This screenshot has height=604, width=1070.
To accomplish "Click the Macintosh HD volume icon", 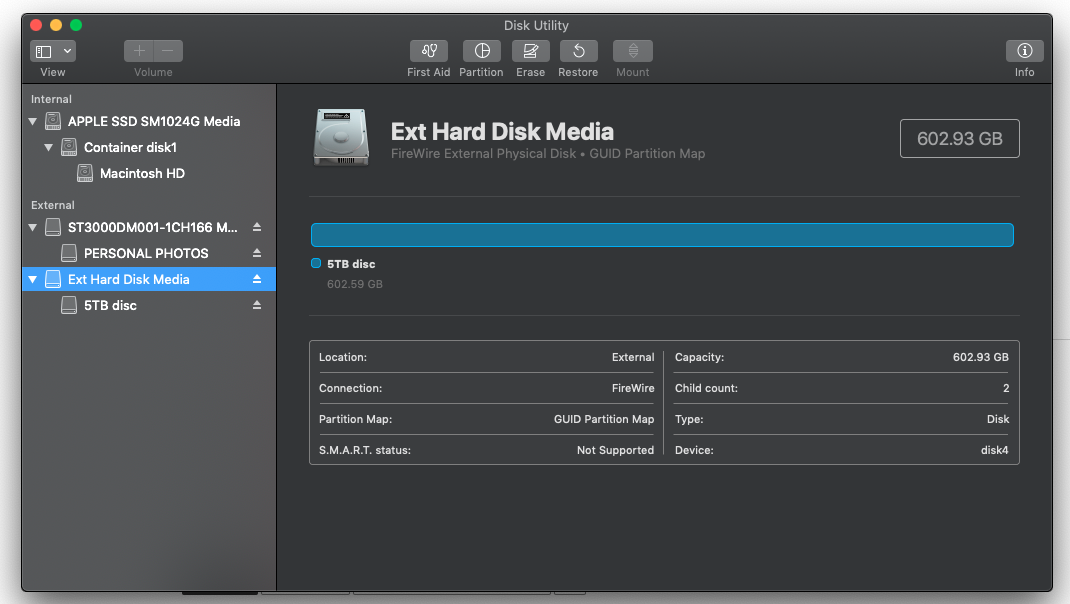I will tap(85, 173).
